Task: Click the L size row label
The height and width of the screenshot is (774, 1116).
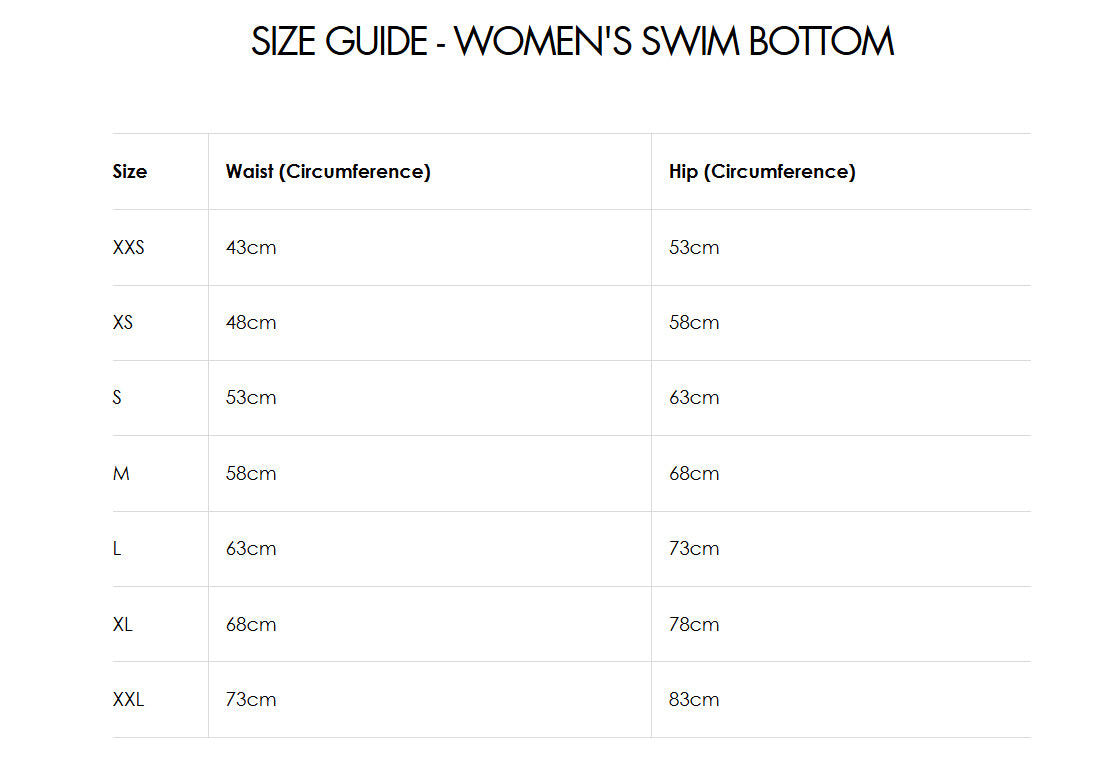Action: click(117, 549)
